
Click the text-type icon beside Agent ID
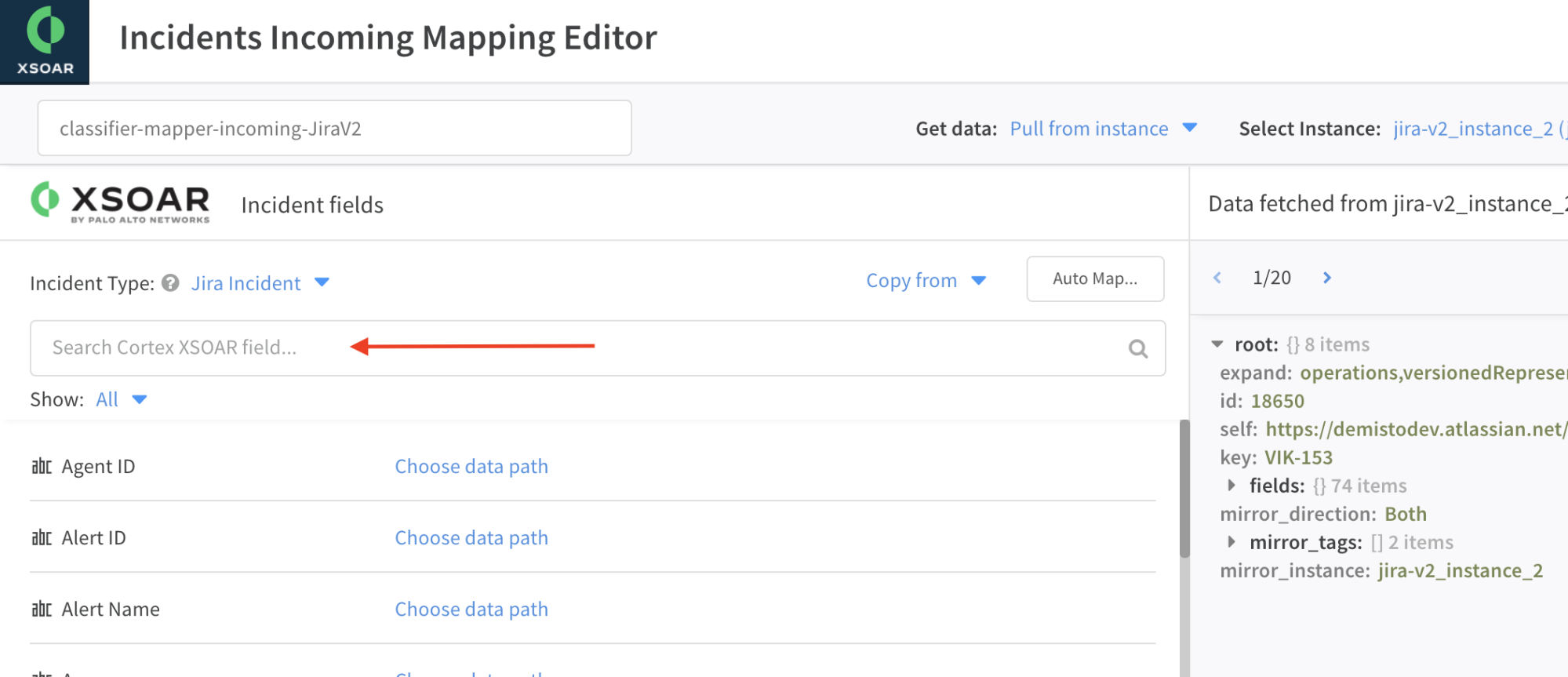[x=42, y=467]
